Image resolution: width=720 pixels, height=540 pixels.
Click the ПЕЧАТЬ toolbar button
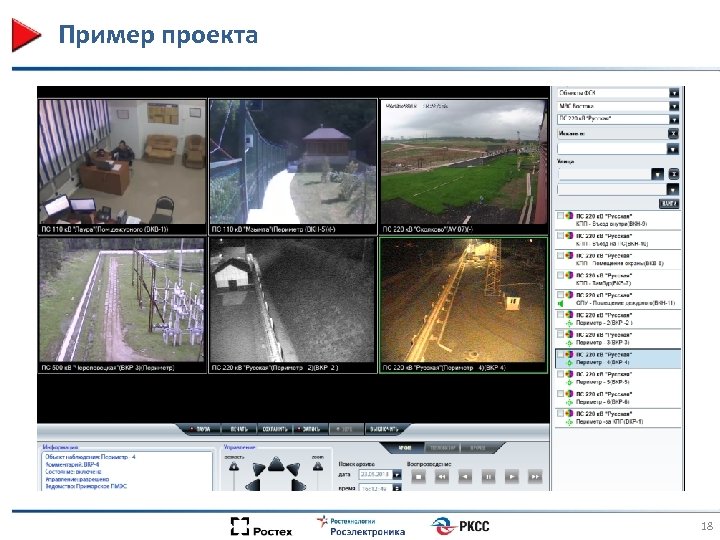click(238, 429)
